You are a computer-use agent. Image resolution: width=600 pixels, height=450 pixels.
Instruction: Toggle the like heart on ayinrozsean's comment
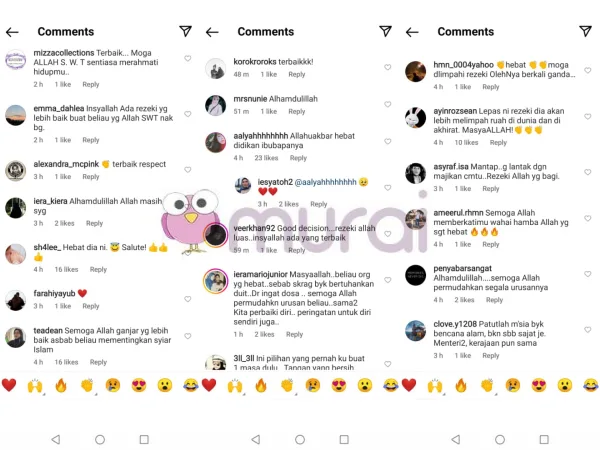588,116
